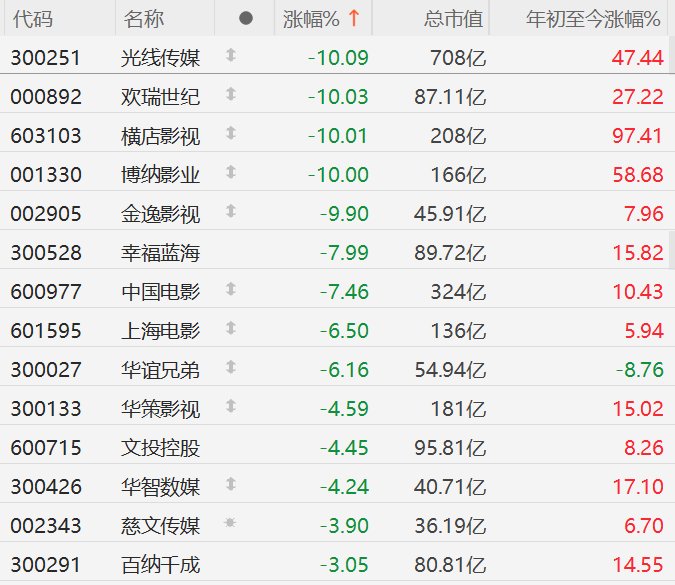This screenshot has height=585, width=675.
Task: Click the 97.41 year-to-date value
Action: 637,136
